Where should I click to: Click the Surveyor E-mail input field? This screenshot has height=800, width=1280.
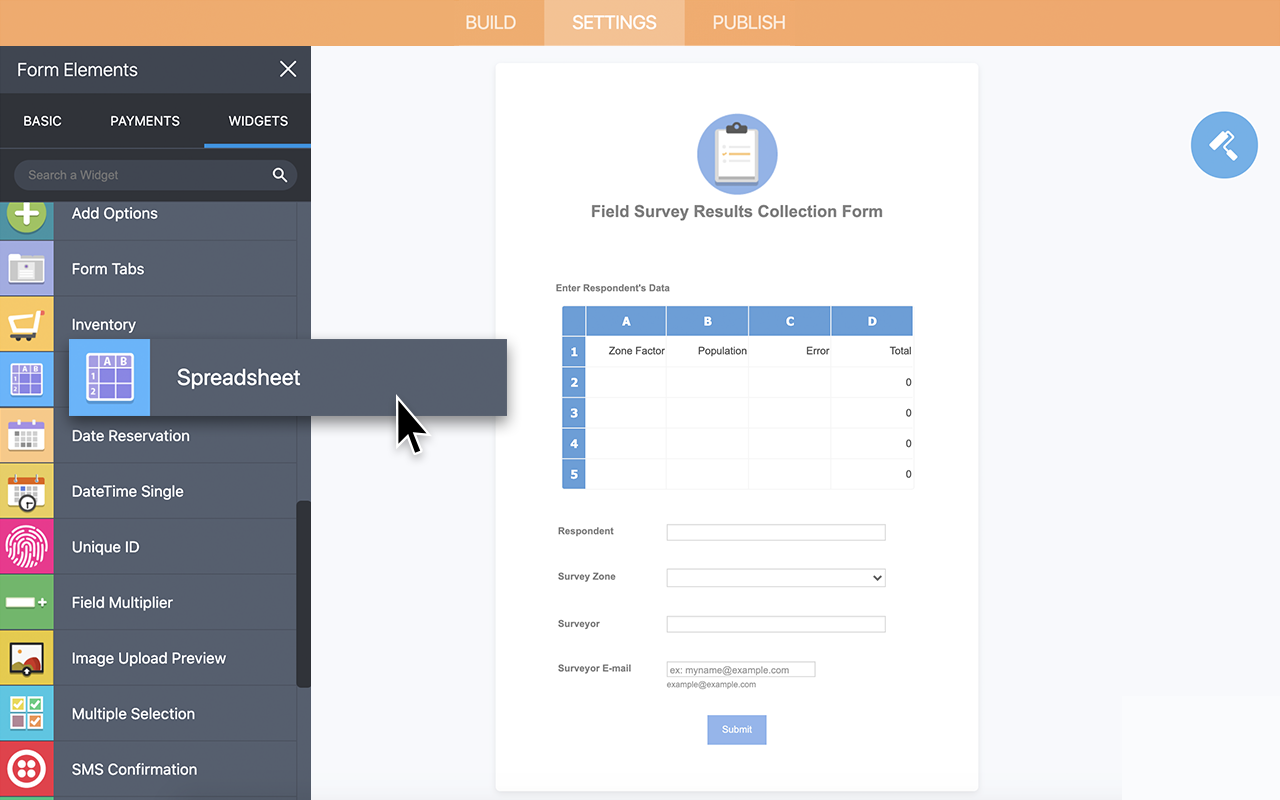coord(741,670)
